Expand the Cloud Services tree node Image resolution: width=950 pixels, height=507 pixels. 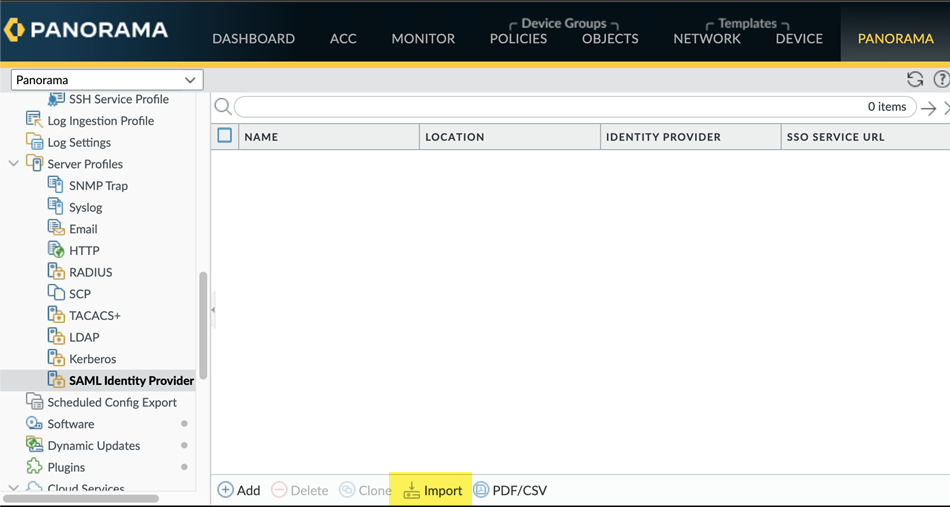point(13,488)
